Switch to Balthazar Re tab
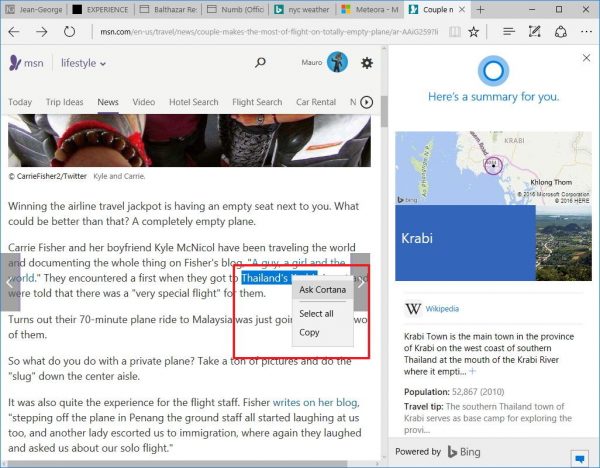 coord(169,10)
